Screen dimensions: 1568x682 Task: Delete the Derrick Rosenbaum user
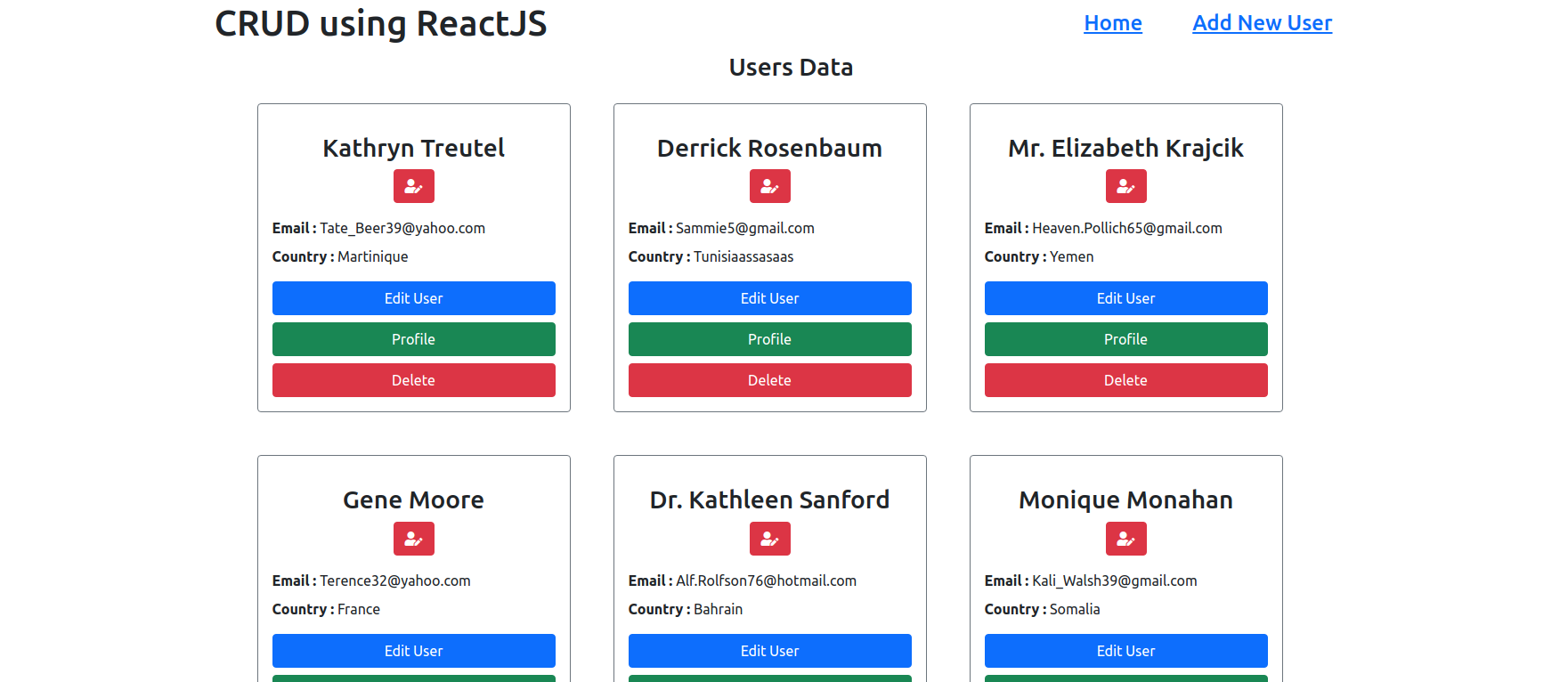click(770, 380)
